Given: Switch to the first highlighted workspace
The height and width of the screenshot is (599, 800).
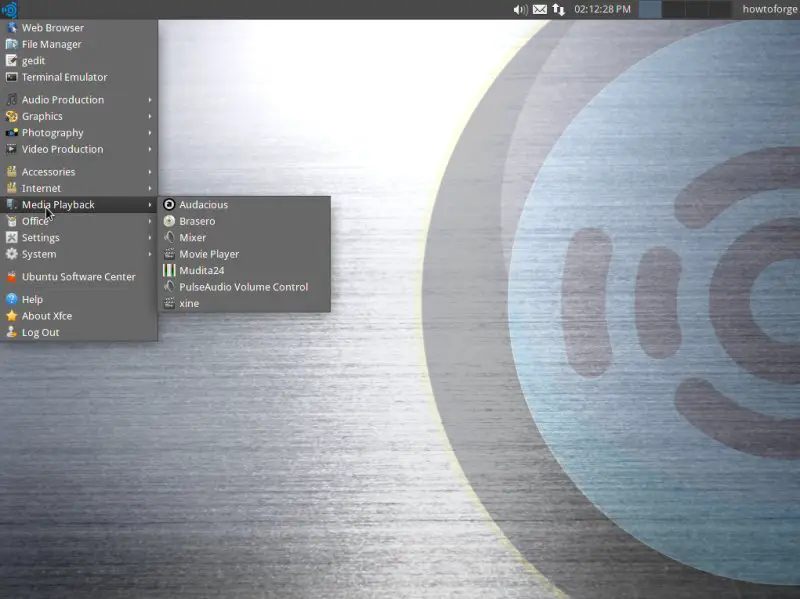Looking at the screenshot, I should click(650, 9).
